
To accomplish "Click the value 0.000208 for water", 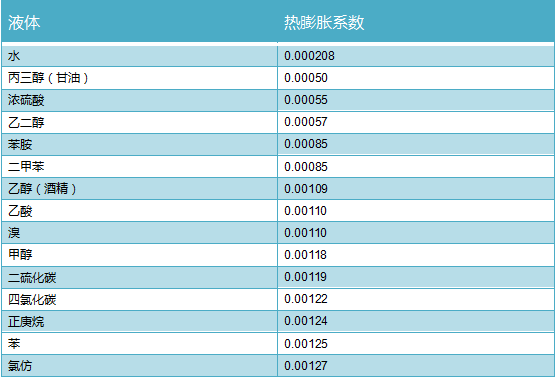I will (x=309, y=56).
